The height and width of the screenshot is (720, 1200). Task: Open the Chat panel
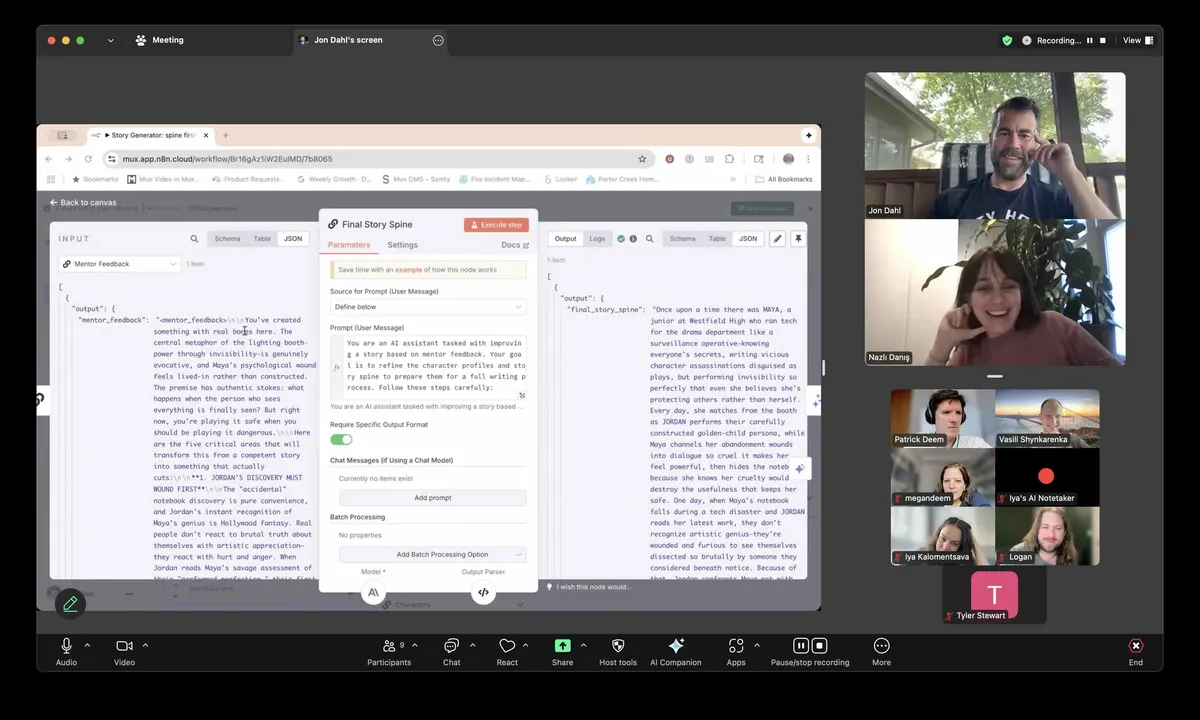(x=452, y=646)
